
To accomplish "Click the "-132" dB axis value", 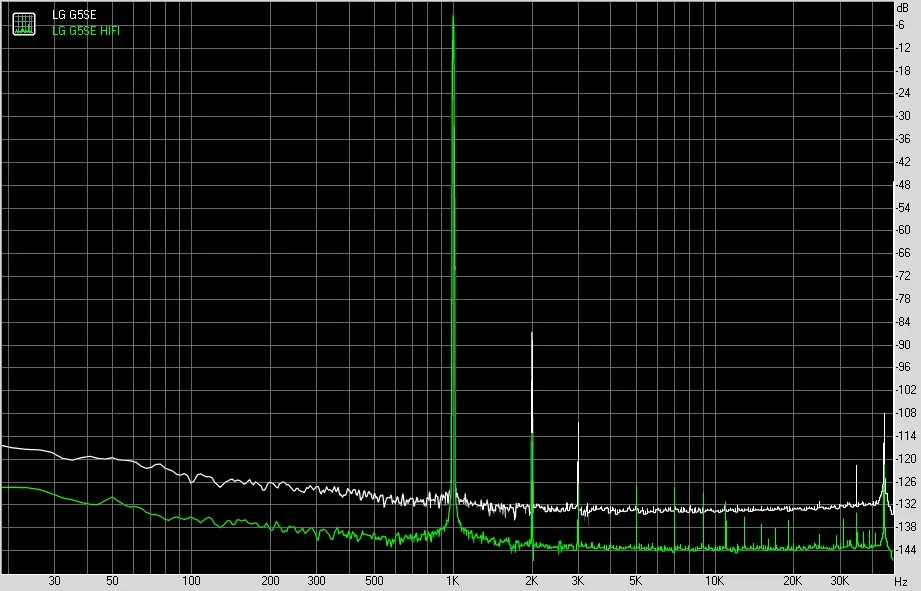I will [x=905, y=503].
